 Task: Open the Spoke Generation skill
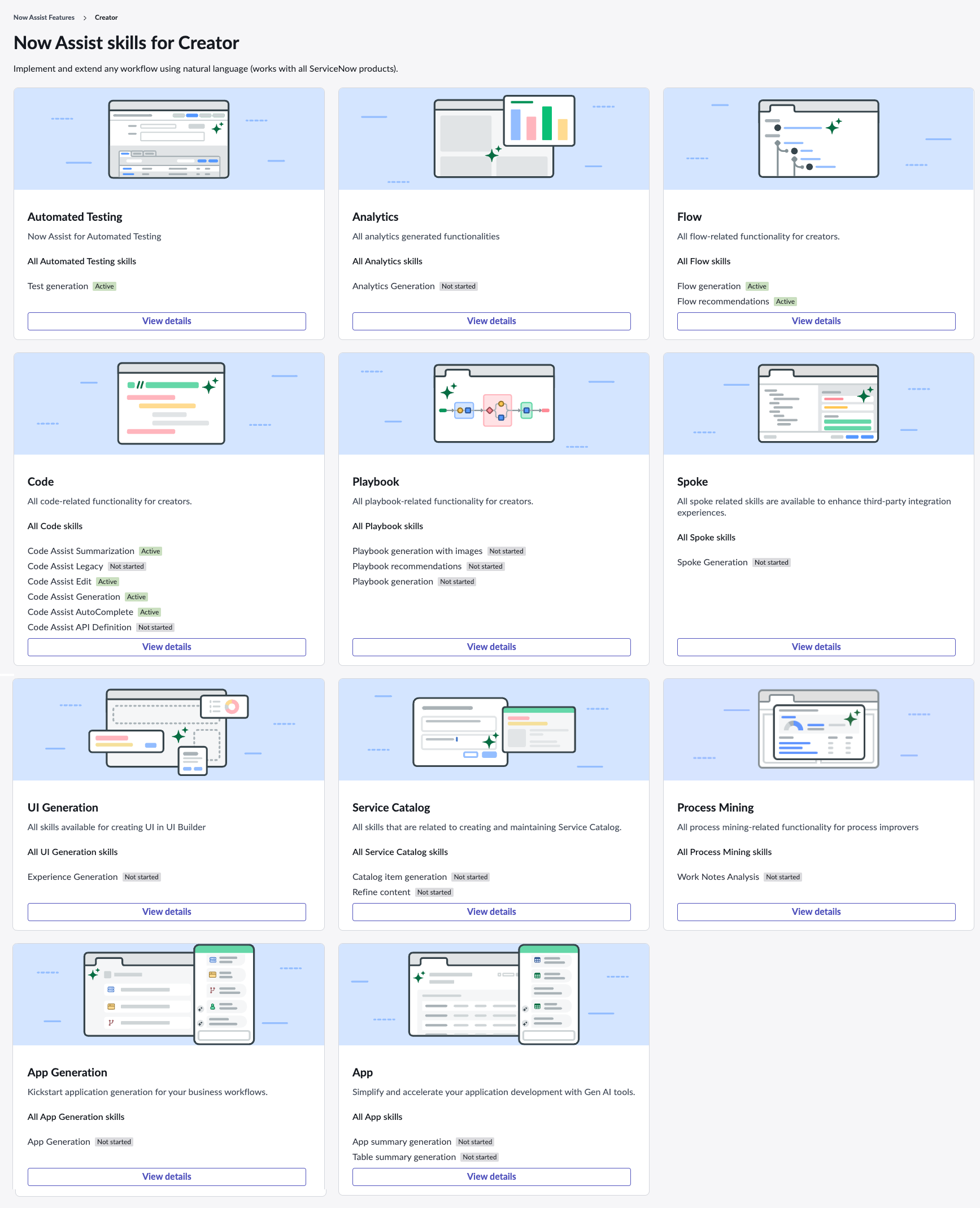(712, 562)
